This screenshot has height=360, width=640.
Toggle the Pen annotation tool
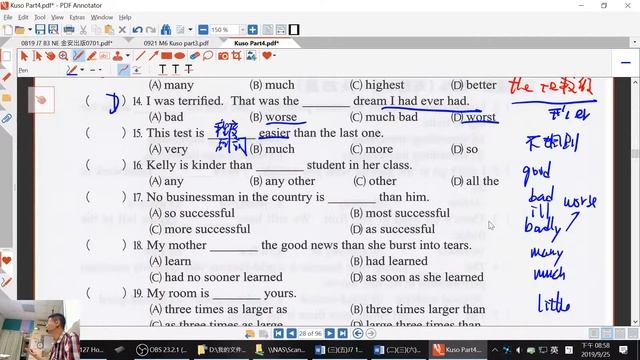coord(78,56)
